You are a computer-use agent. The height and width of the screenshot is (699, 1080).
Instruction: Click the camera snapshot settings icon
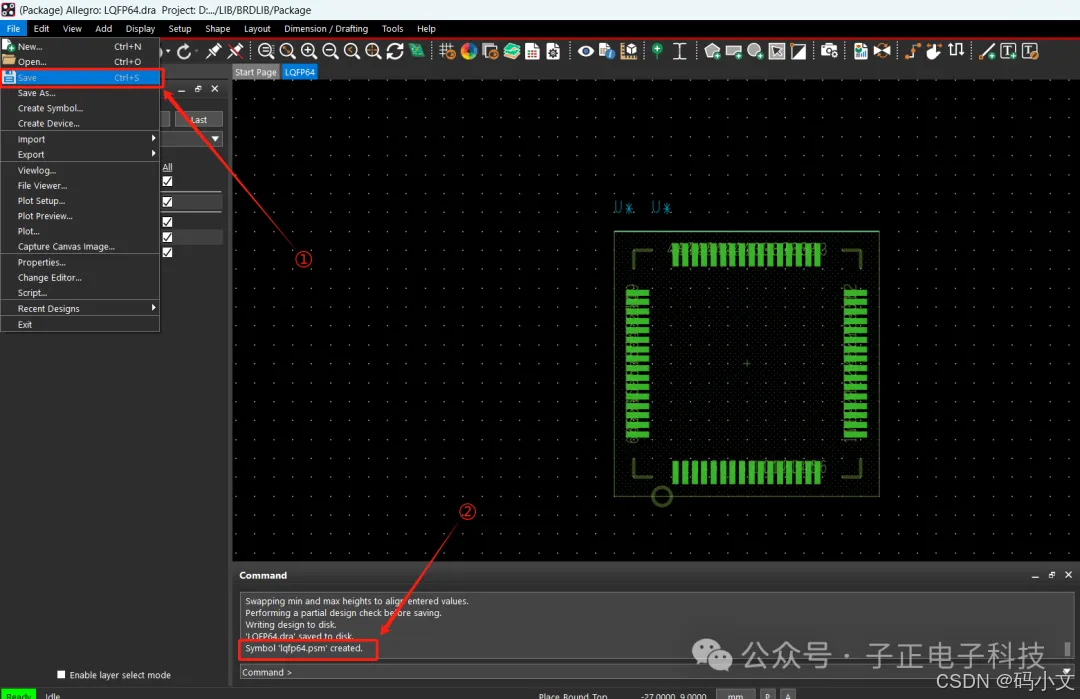coord(829,52)
